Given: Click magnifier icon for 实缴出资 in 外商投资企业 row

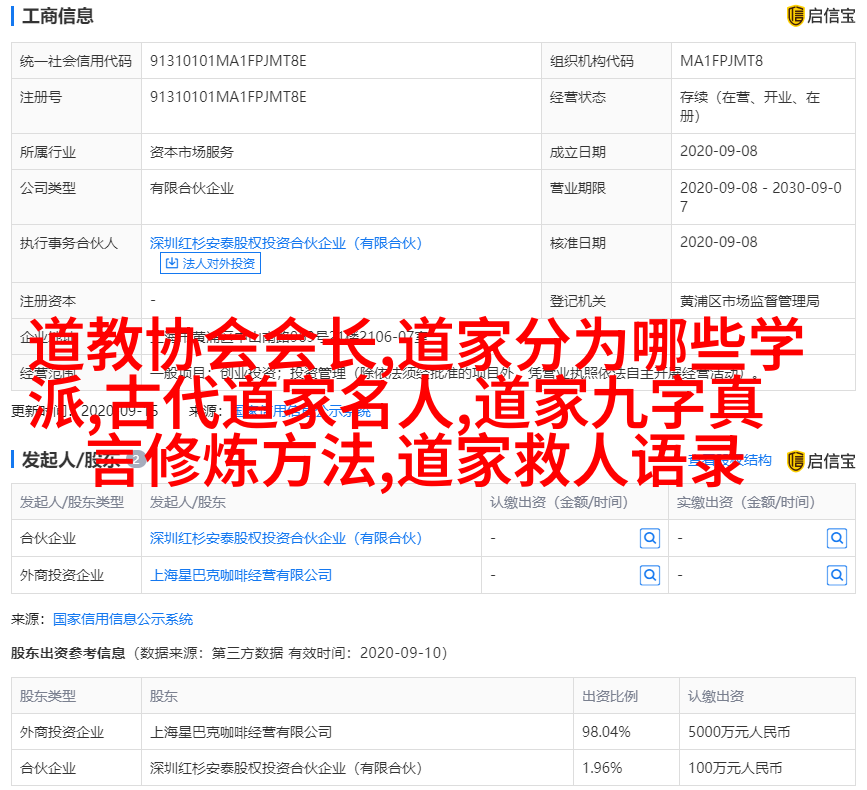Looking at the screenshot, I should pyautogui.click(x=837, y=576).
